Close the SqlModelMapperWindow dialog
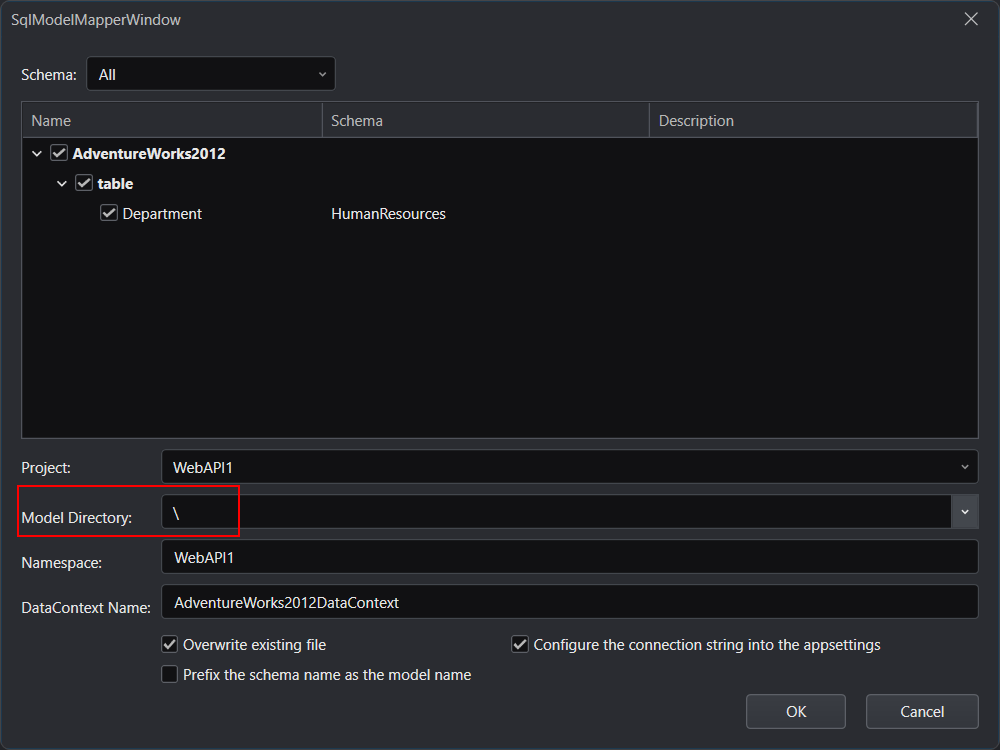Viewport: 1000px width, 750px height. [970, 19]
